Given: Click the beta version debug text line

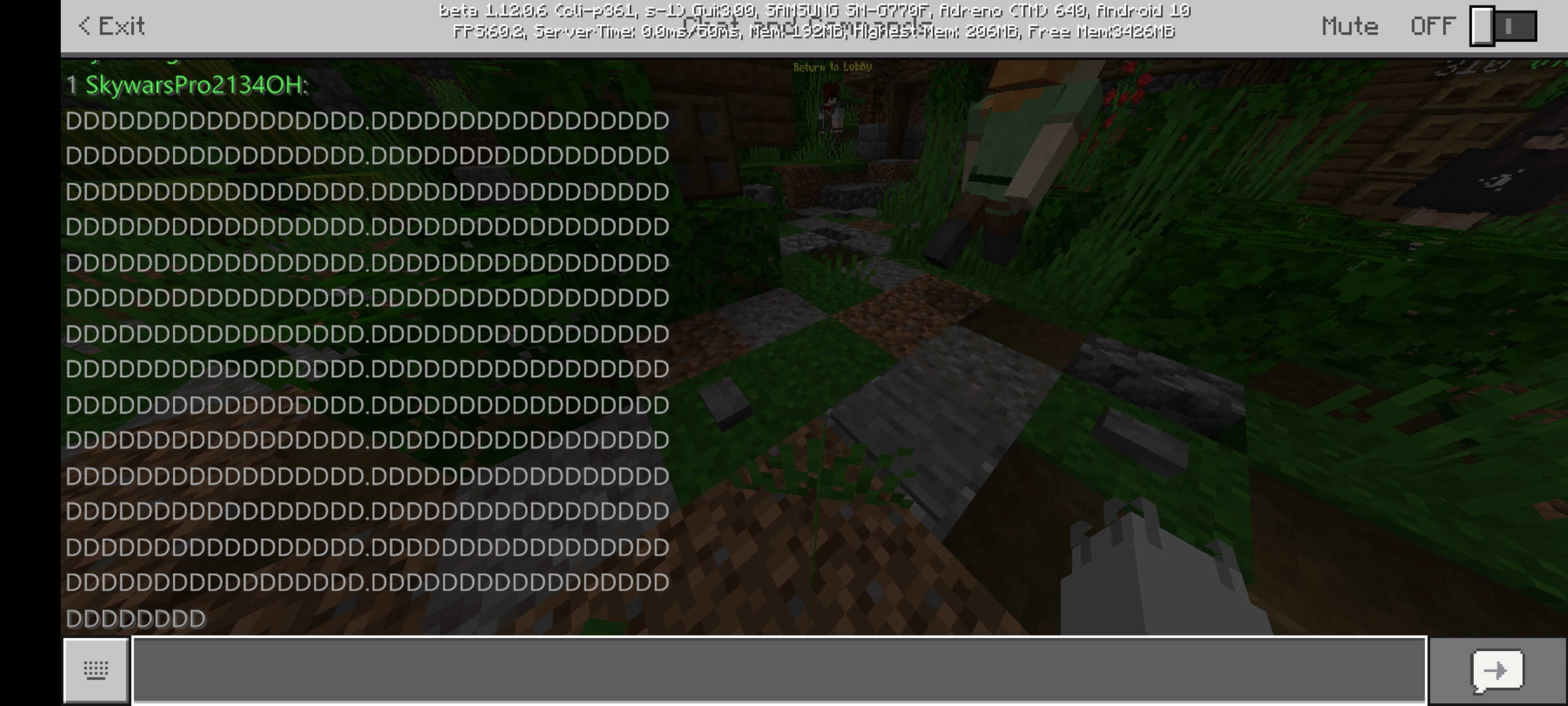Looking at the screenshot, I should point(814,11).
